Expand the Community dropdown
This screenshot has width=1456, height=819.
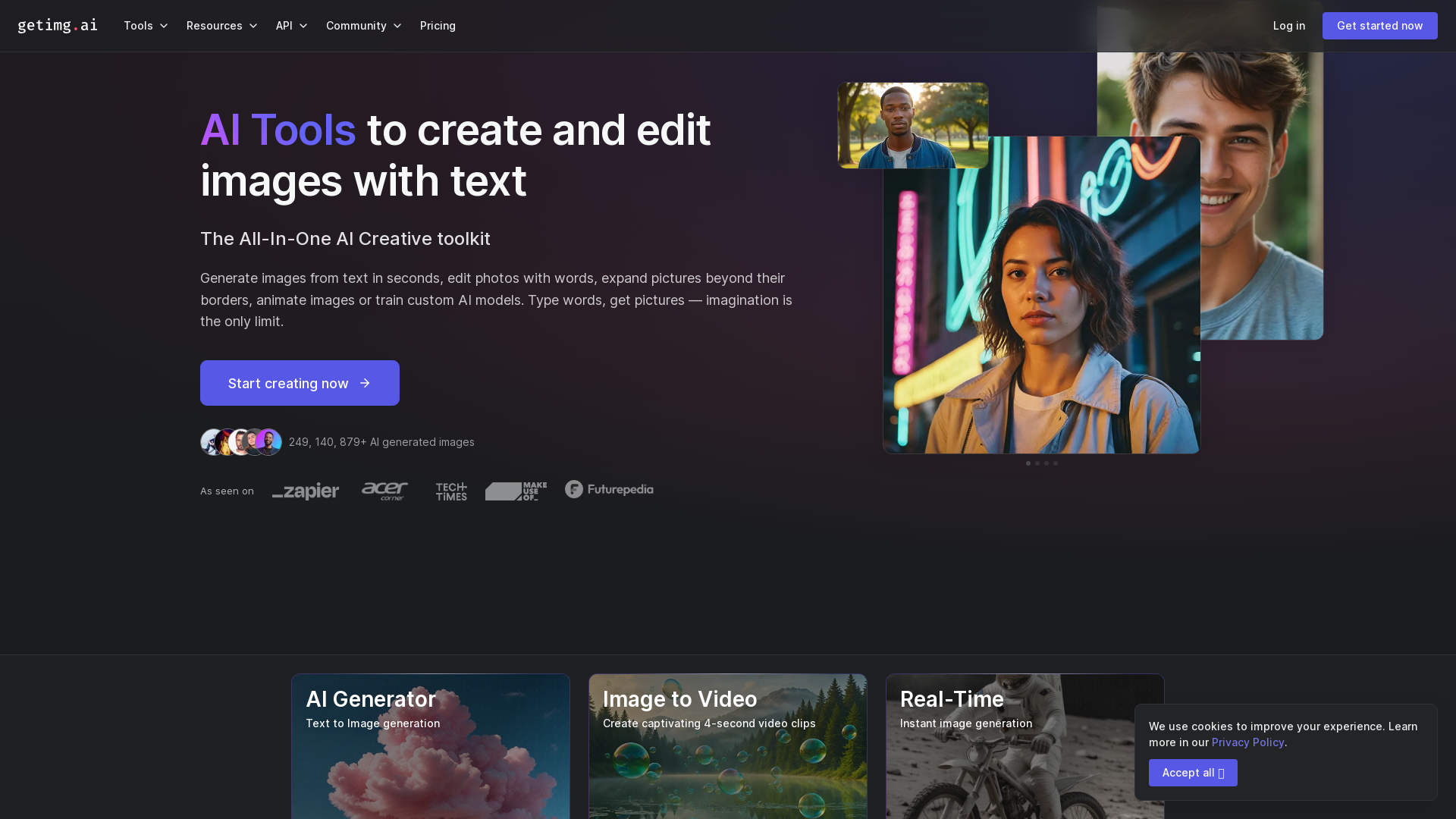coord(364,26)
